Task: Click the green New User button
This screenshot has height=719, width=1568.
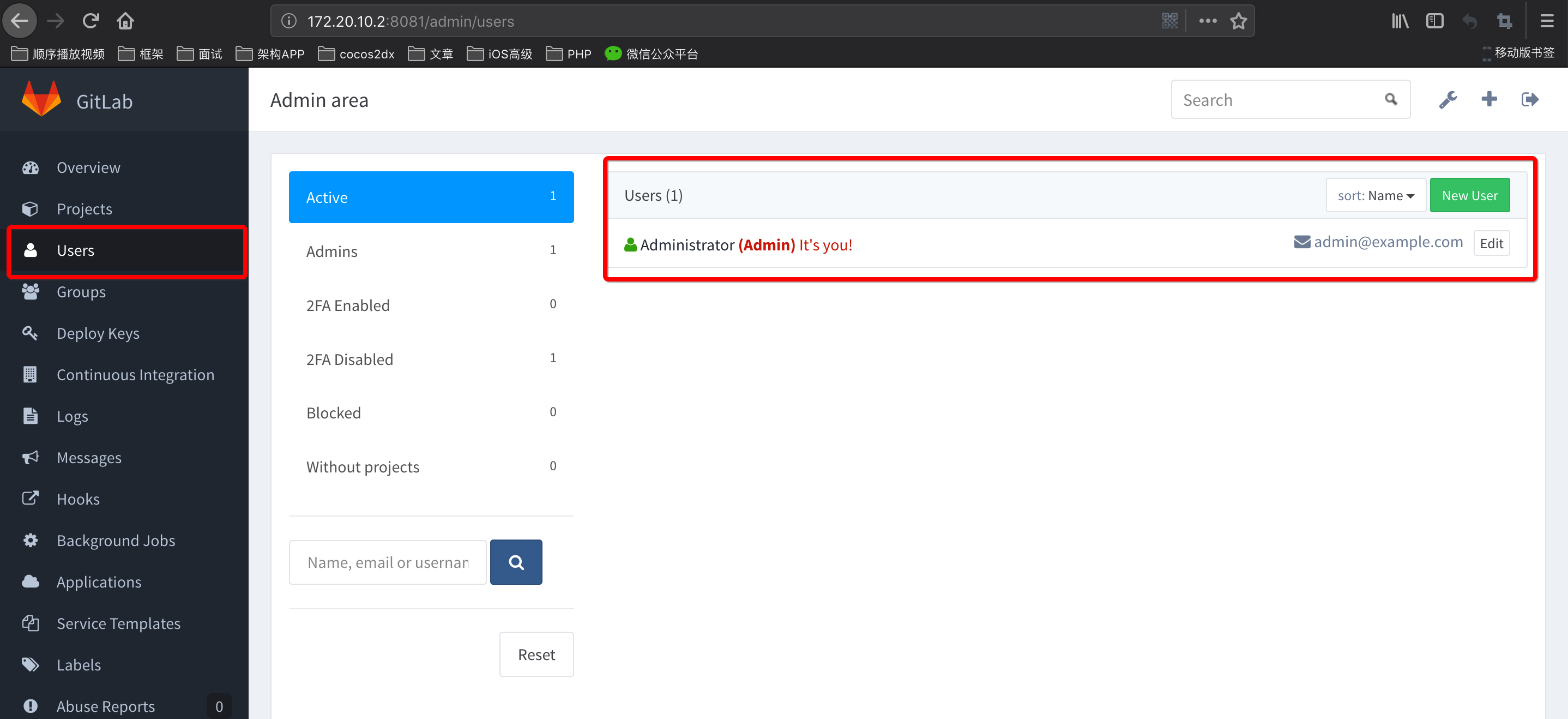Action: (1469, 195)
